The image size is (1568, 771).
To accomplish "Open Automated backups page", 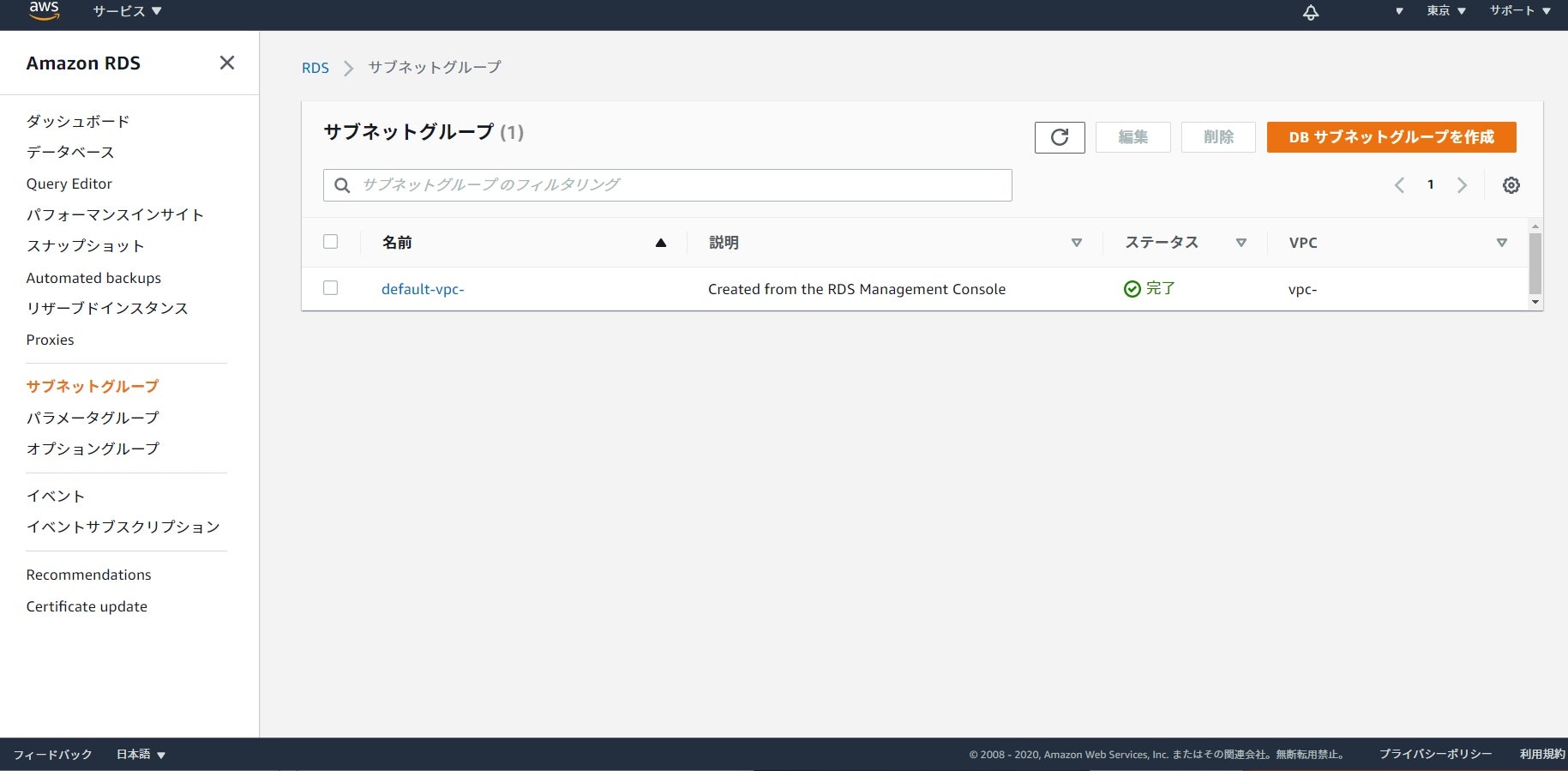I will click(x=93, y=278).
